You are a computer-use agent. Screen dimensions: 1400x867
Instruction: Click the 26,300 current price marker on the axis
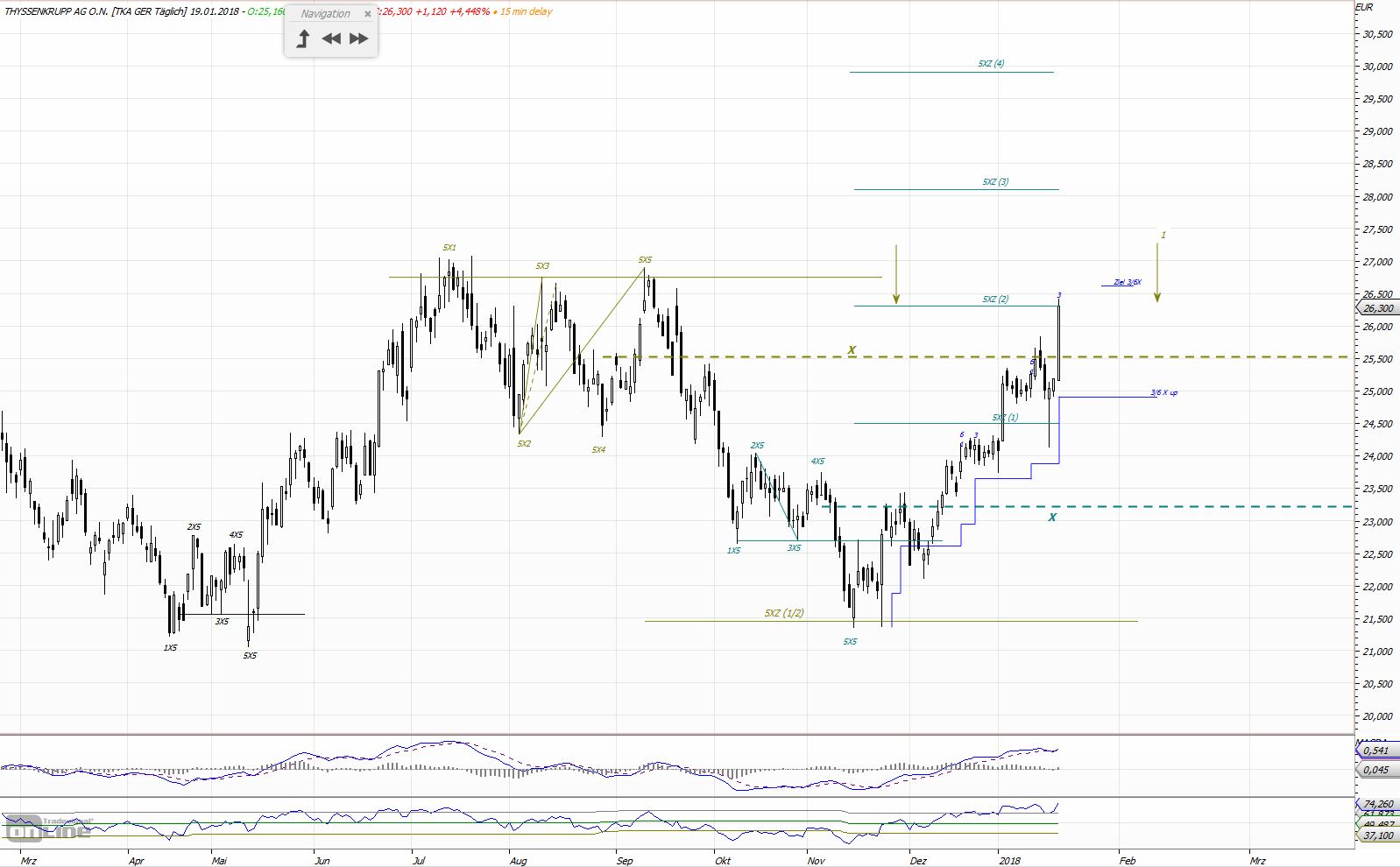[x=1378, y=308]
